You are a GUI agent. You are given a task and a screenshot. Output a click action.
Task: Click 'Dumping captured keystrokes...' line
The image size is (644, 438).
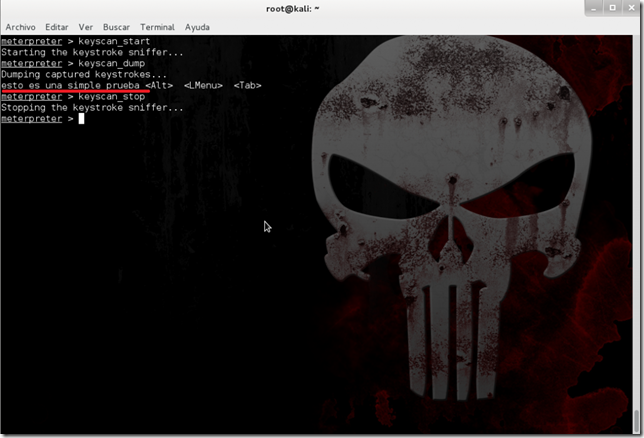tap(84, 74)
